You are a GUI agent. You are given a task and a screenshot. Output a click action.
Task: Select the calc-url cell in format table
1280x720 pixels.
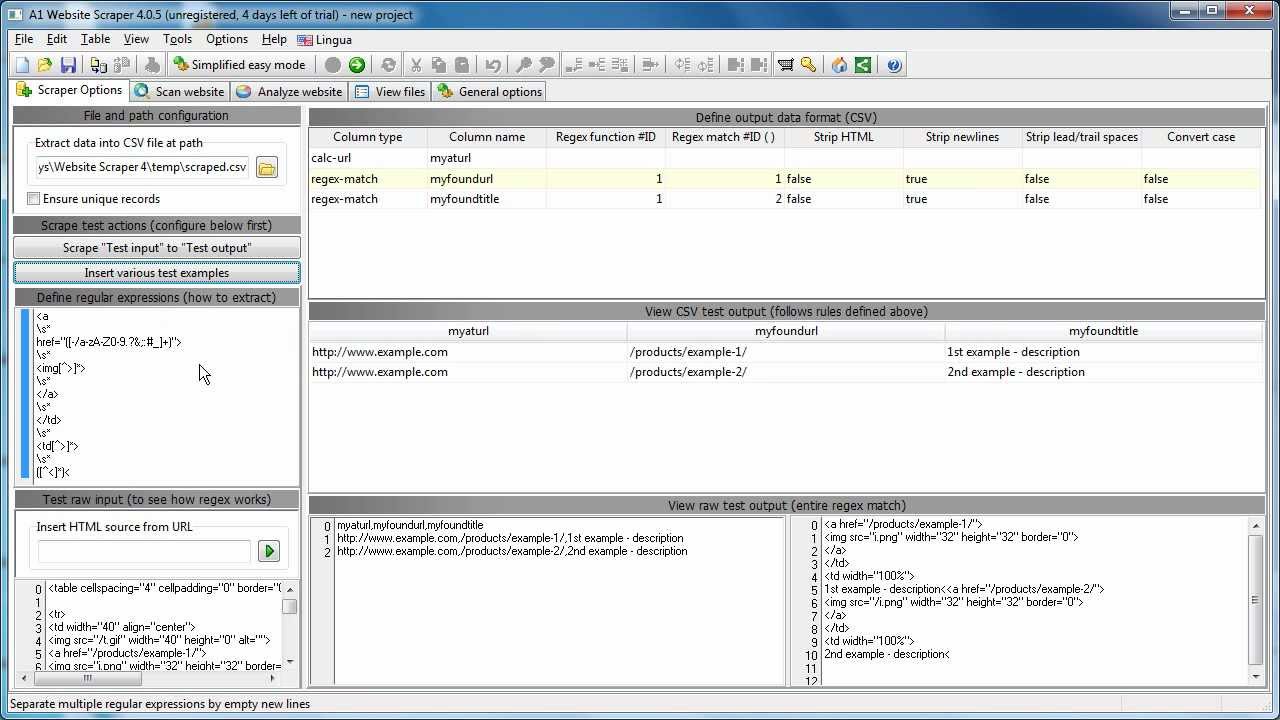(x=367, y=158)
